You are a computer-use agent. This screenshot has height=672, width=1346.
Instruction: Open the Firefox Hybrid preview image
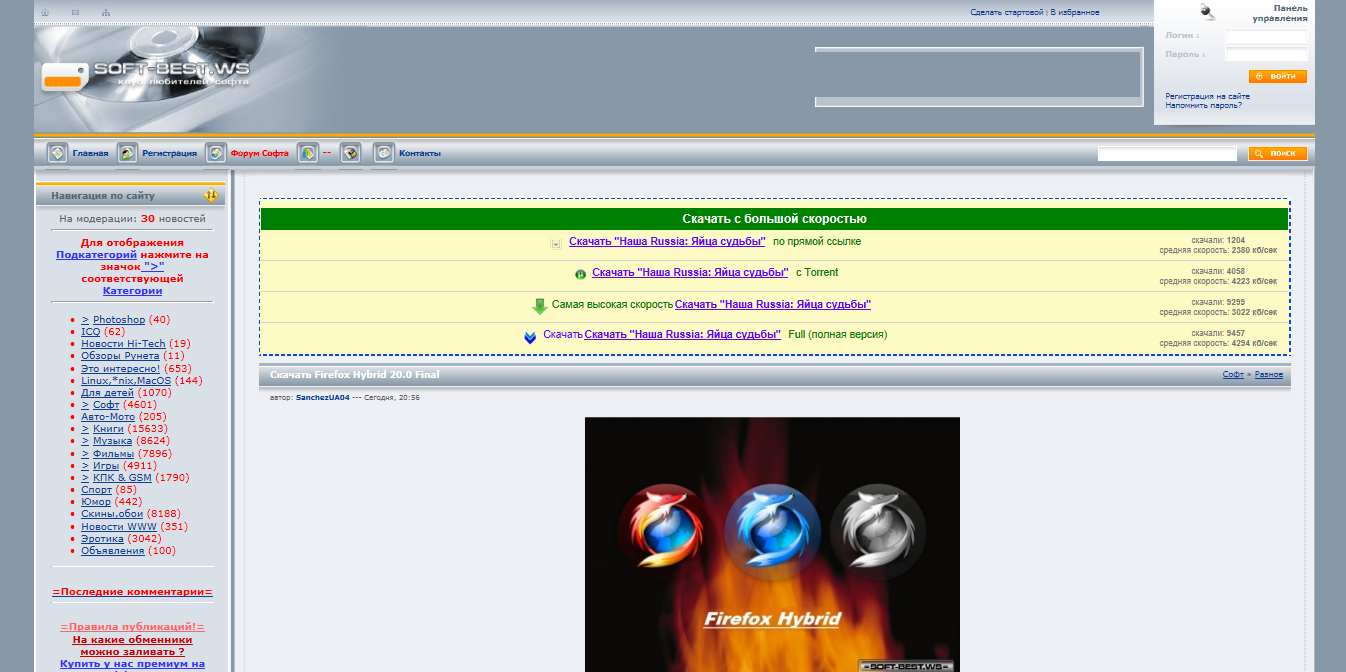tap(772, 544)
